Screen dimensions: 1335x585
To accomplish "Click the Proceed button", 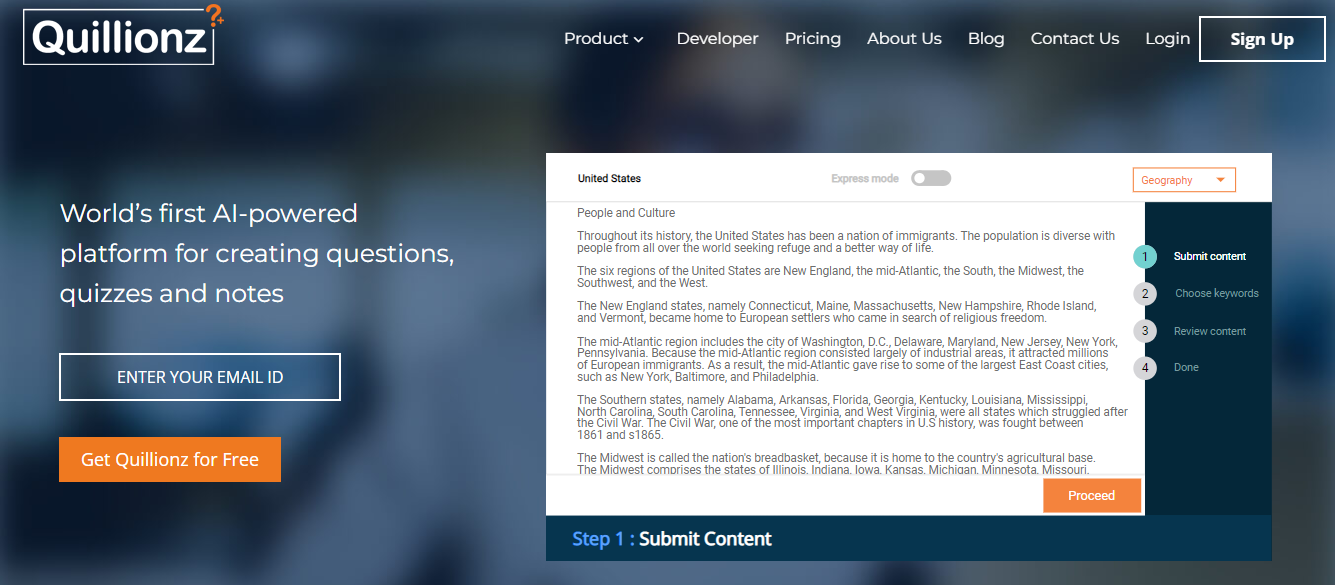I will [1091, 495].
